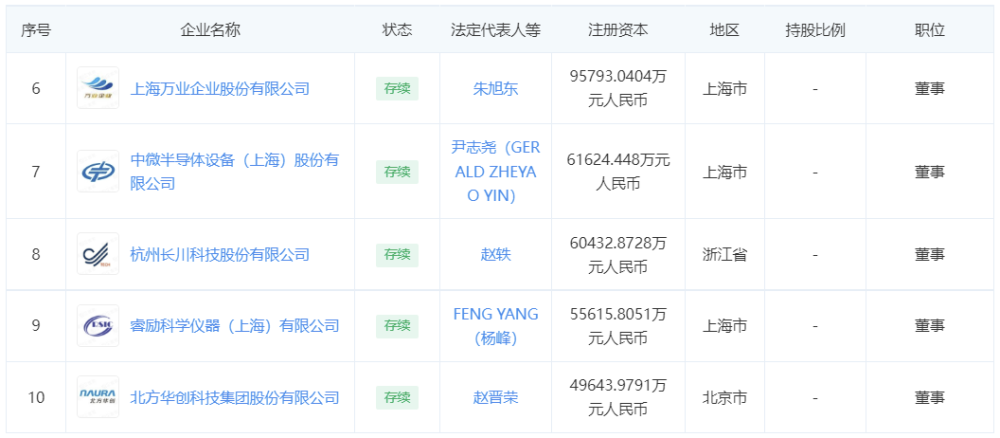Click region 上海市 in row 6
1000x438 pixels.
click(x=724, y=89)
